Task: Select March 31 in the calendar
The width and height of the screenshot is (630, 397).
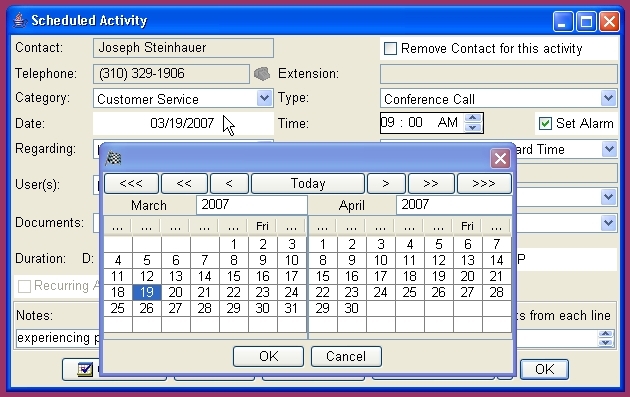Action: click(x=291, y=308)
